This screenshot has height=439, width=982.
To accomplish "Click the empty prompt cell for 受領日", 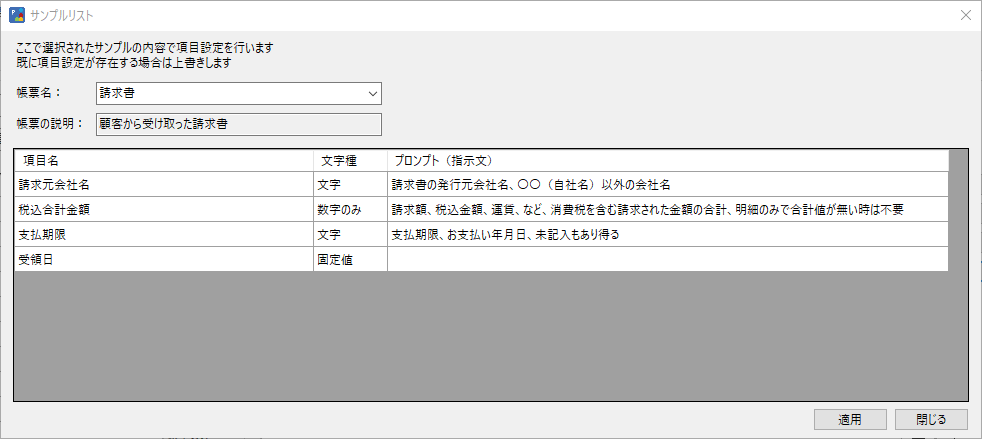I will click(x=667, y=260).
